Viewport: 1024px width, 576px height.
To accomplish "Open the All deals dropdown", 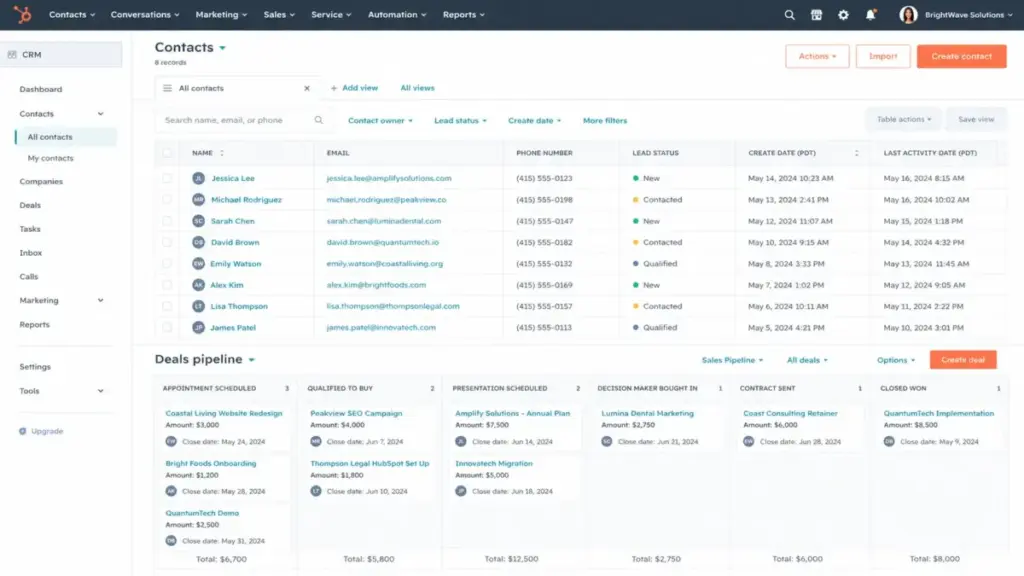I will point(807,360).
